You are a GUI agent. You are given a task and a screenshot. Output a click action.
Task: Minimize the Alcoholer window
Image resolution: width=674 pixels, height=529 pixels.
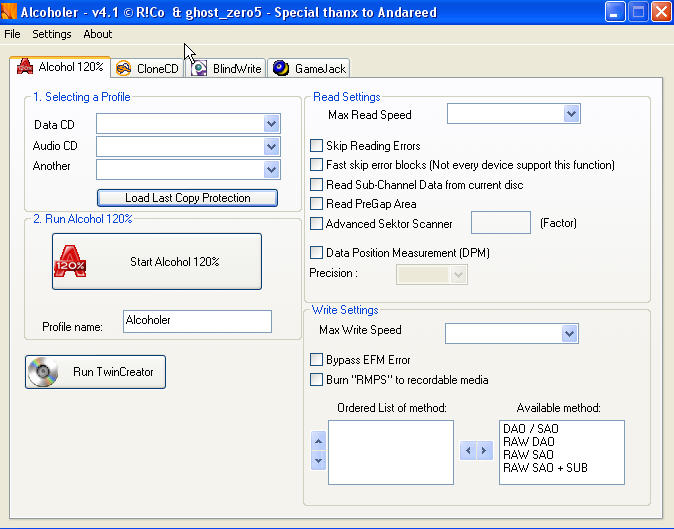pyautogui.click(x=615, y=12)
